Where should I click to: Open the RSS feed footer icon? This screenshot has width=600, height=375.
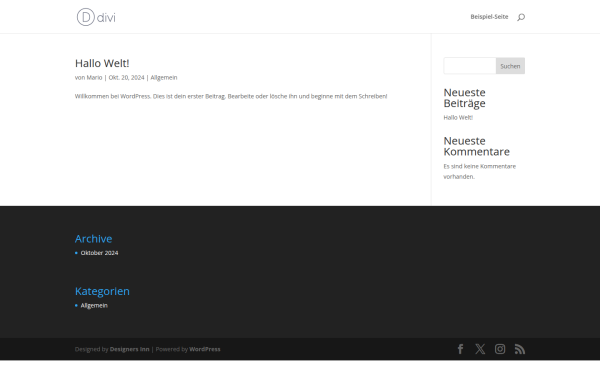click(520, 349)
